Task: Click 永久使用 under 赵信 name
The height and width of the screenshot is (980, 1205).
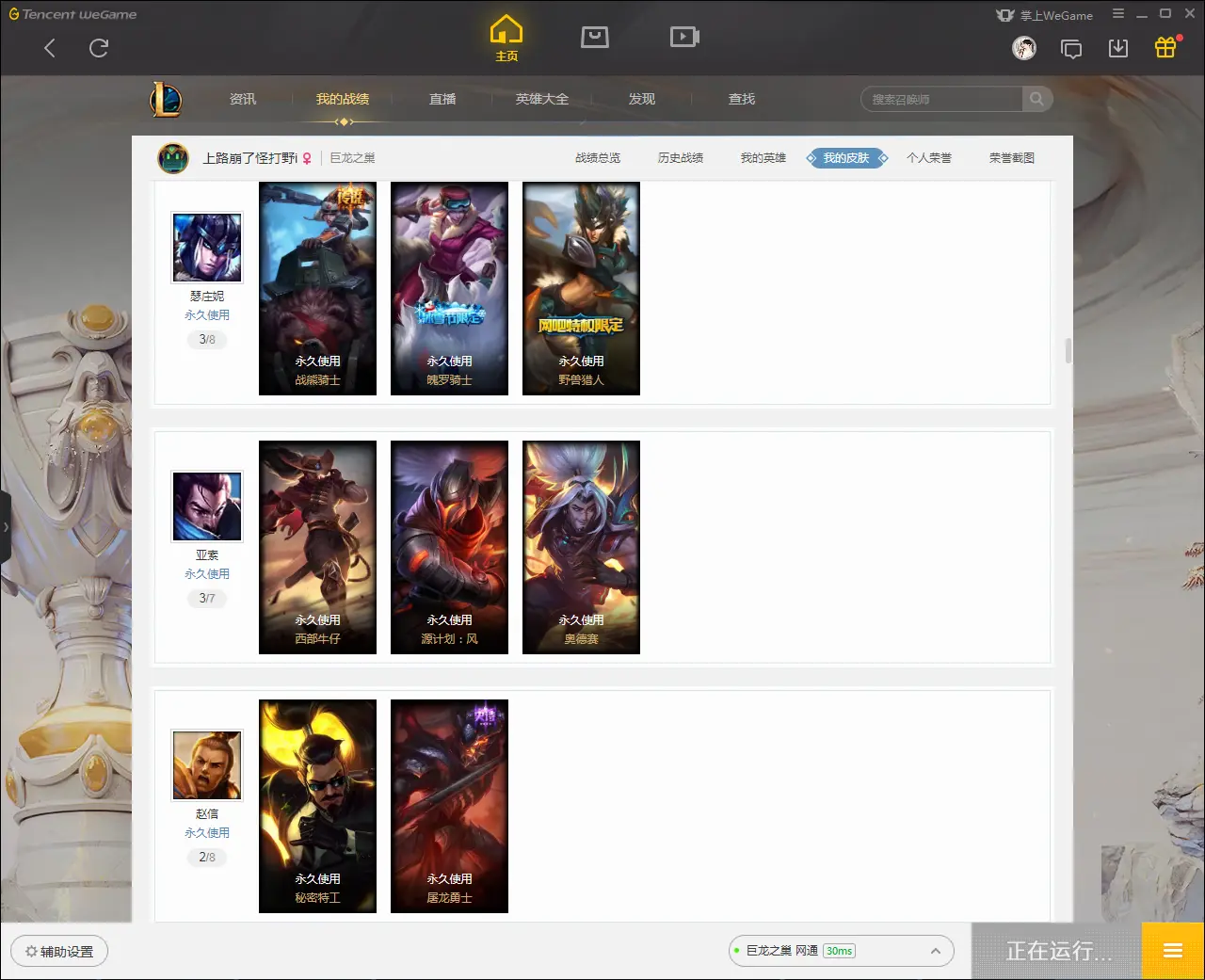Action: pyautogui.click(x=207, y=833)
